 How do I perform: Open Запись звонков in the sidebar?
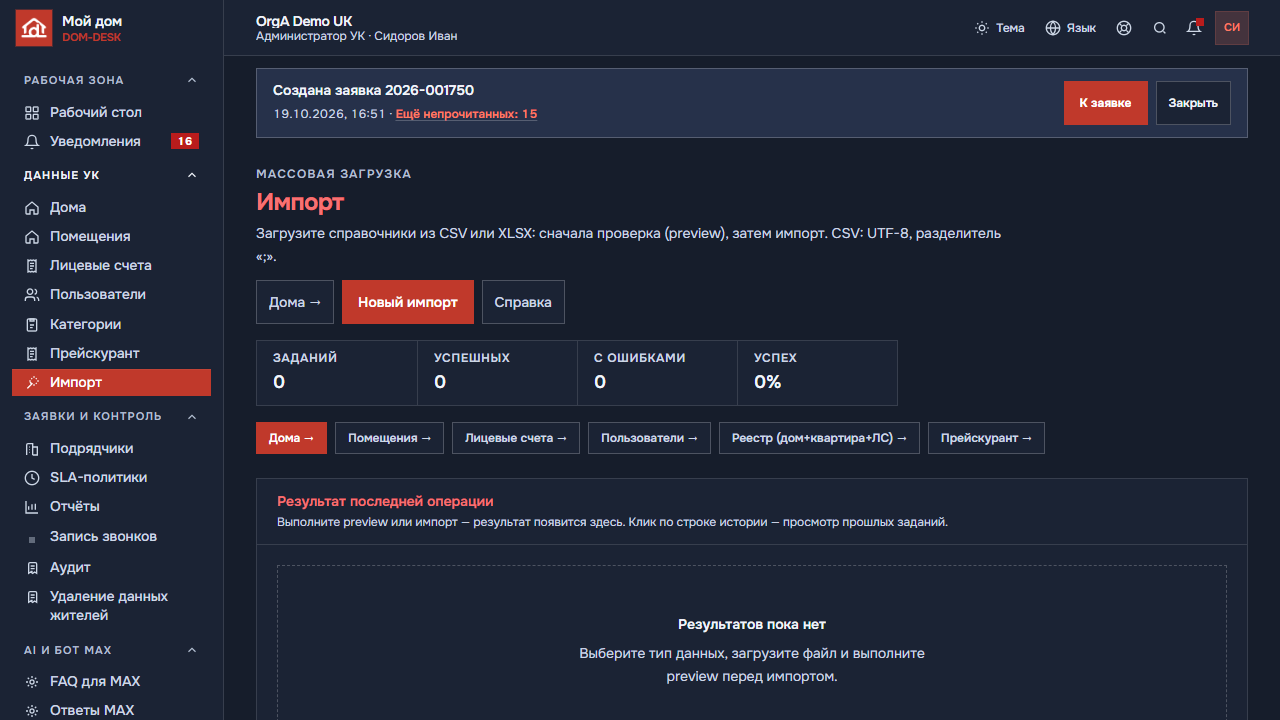pyautogui.click(x=112, y=537)
